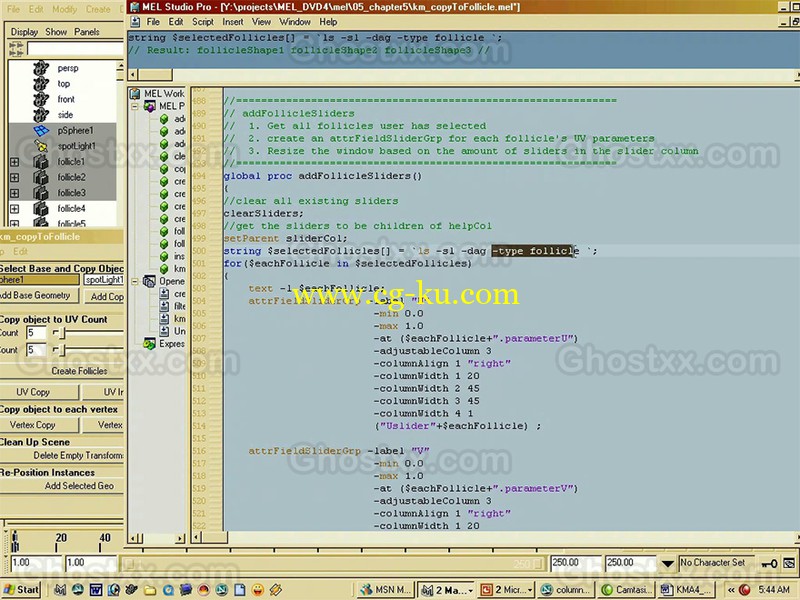Click the spotLight1 copy object field

point(104,280)
